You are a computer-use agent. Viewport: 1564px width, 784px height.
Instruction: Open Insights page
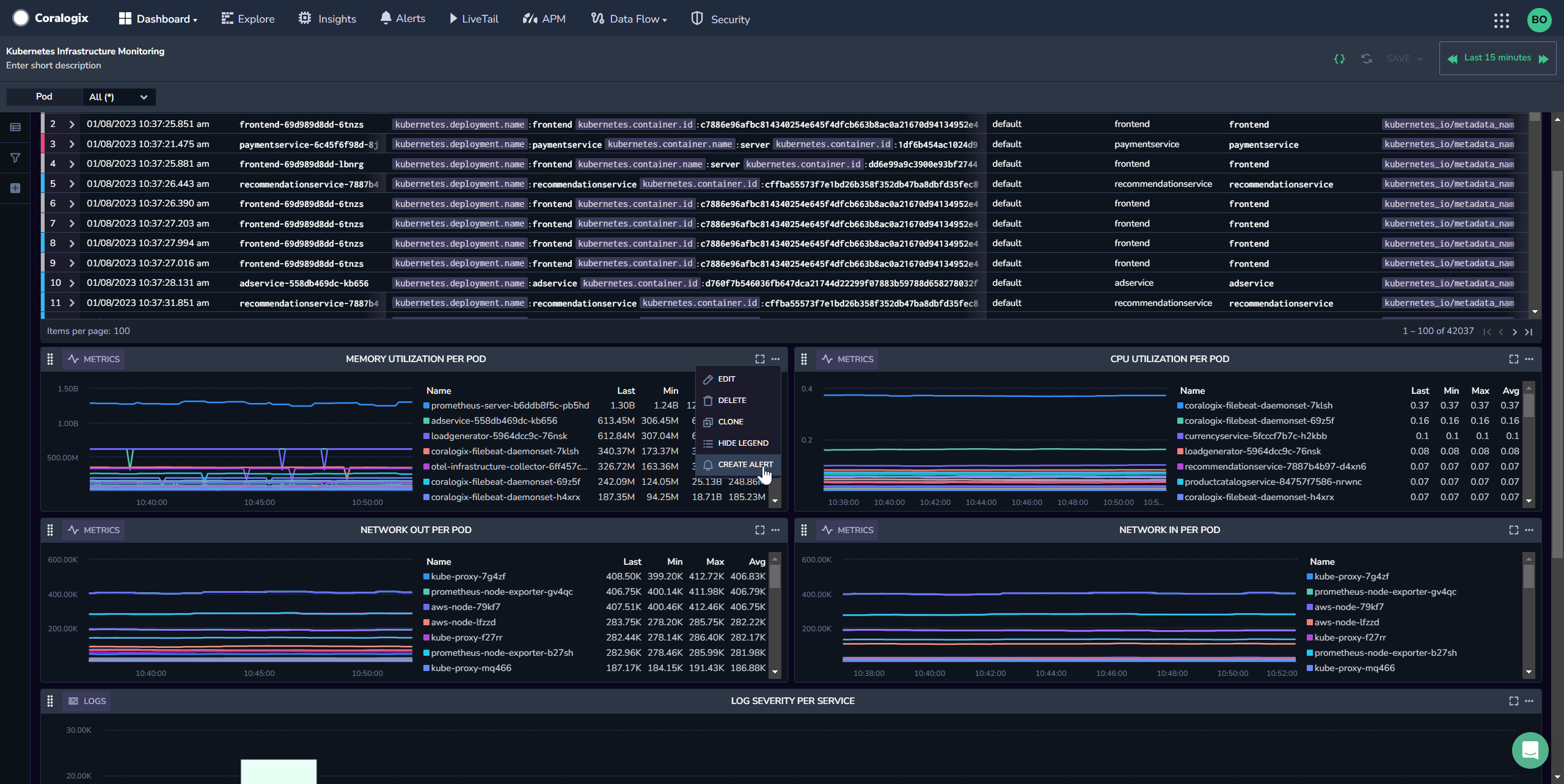327,19
